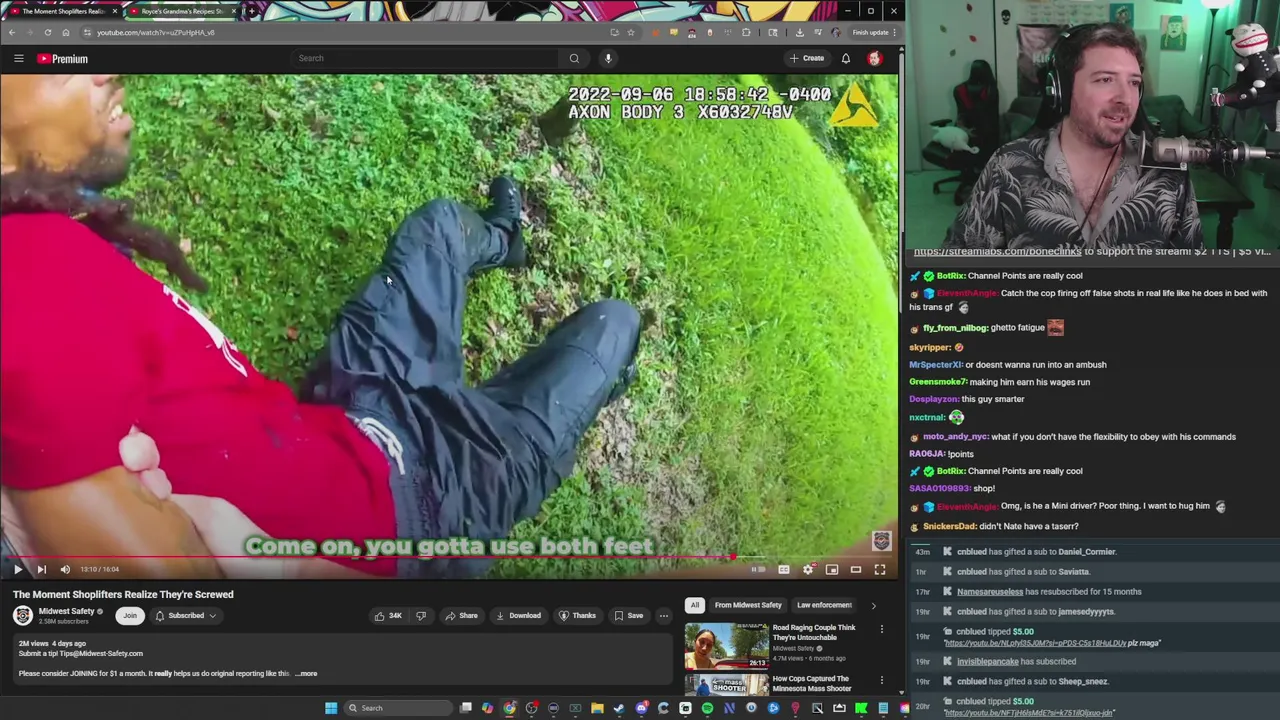This screenshot has width=1280, height=720.
Task: Open Steam from the taskbar
Action: (x=619, y=708)
